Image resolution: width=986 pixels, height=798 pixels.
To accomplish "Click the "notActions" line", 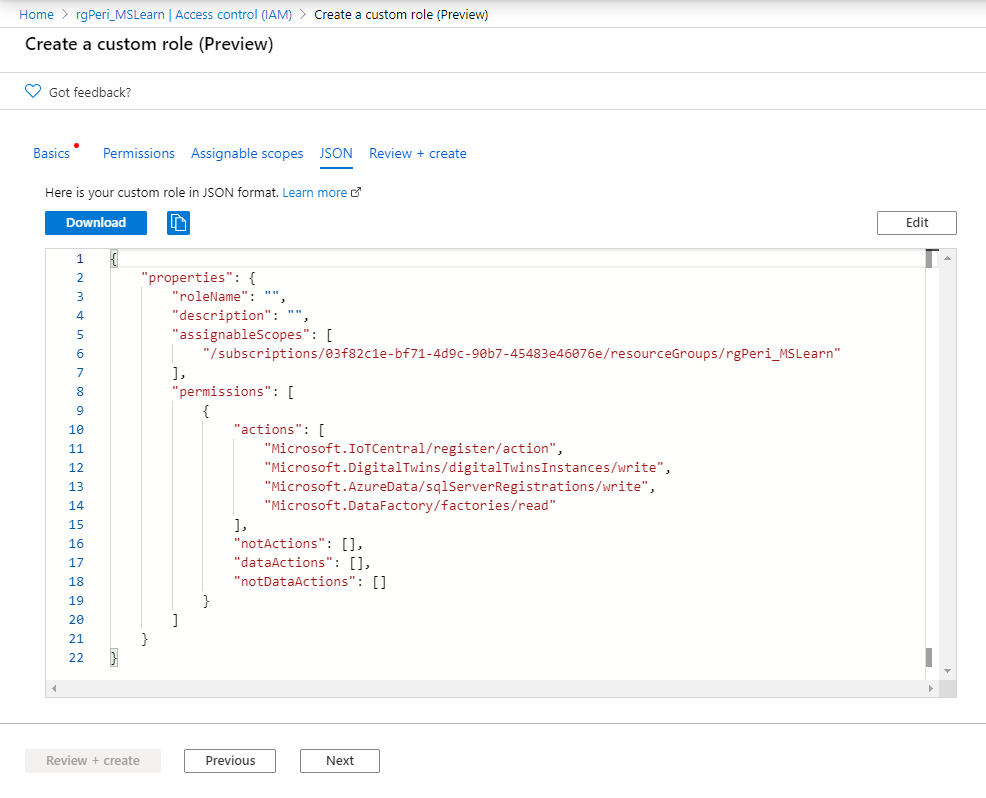I will pyautogui.click(x=298, y=543).
